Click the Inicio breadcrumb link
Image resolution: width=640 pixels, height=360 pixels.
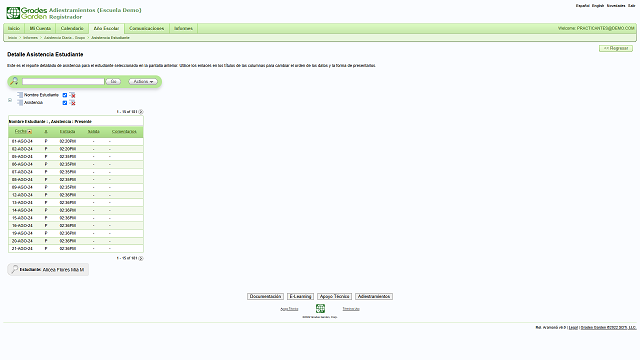[x=13, y=38]
